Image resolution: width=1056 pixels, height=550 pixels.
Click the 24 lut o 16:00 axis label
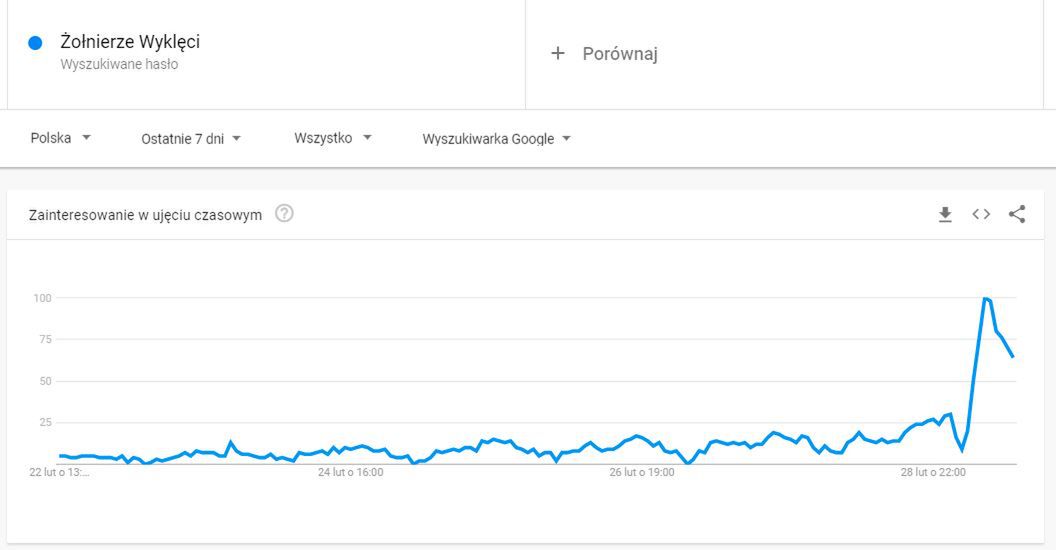pyautogui.click(x=351, y=473)
